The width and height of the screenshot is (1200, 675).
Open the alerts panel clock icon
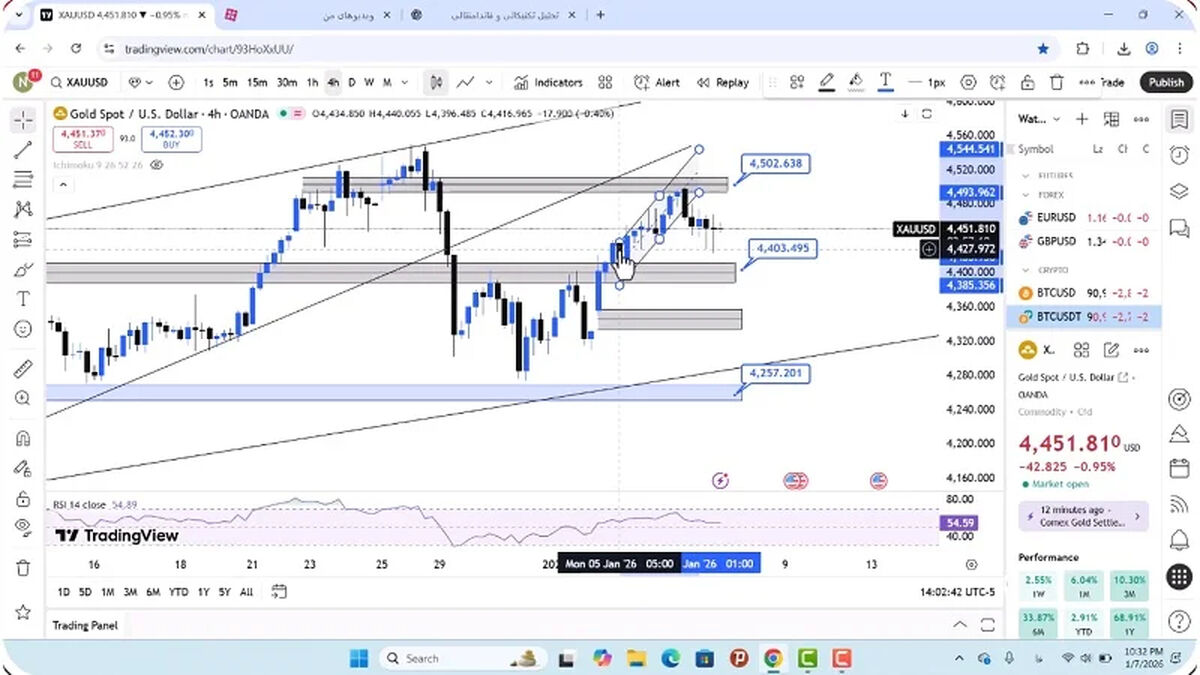point(1179,155)
